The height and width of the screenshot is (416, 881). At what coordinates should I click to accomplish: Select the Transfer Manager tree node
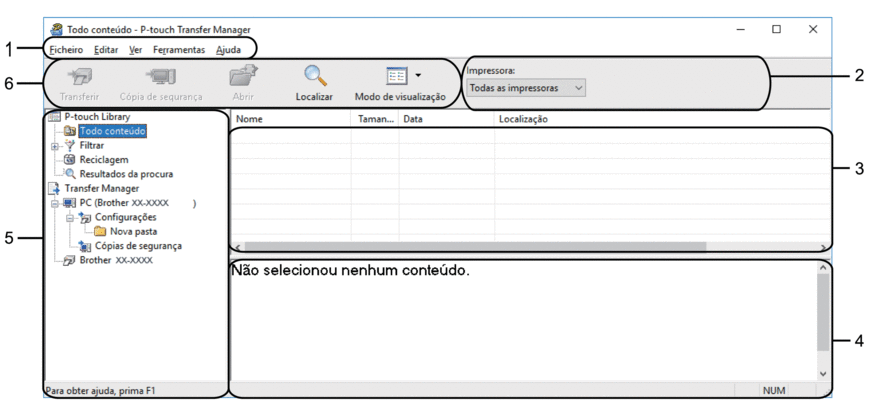pos(102,188)
